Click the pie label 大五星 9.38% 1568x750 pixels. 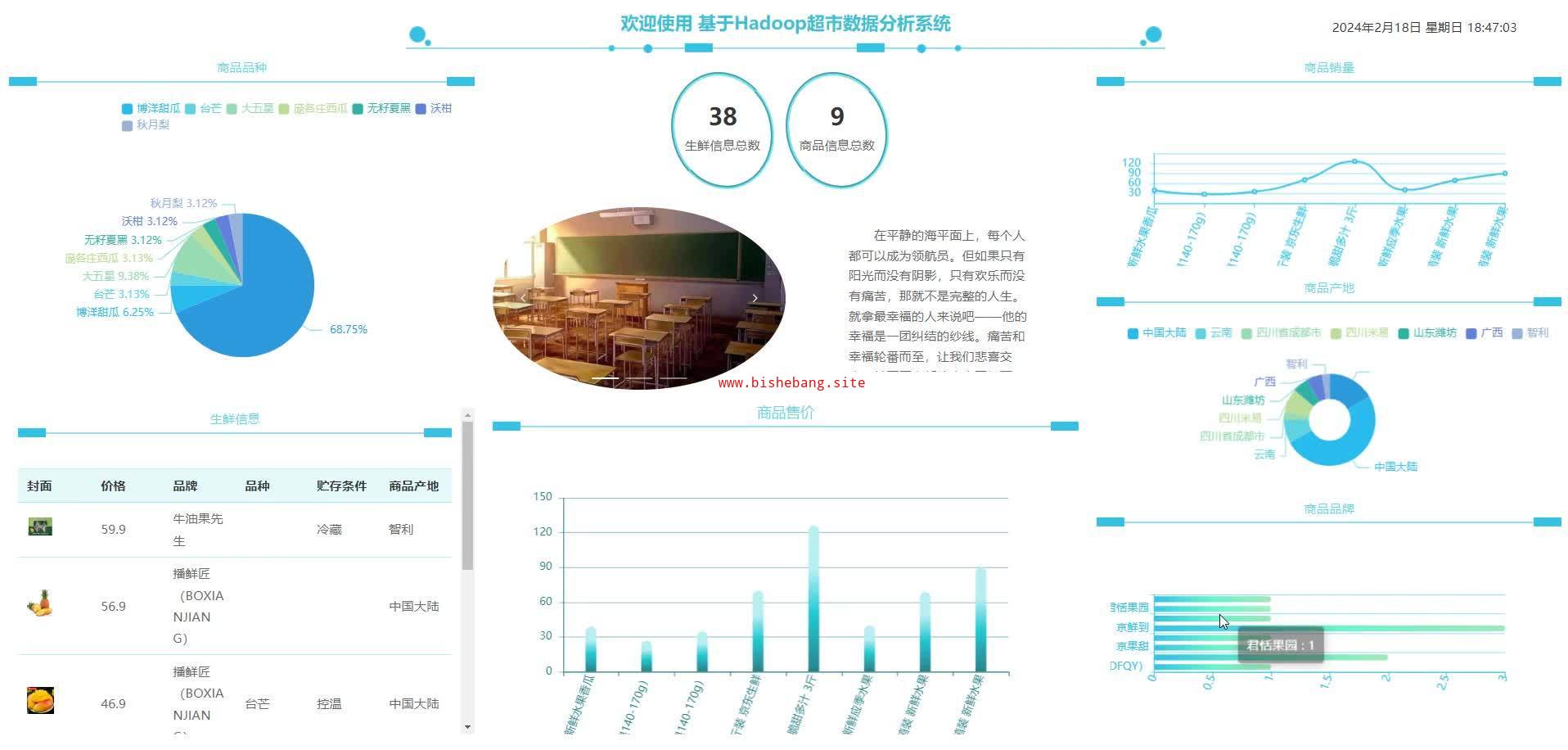click(x=115, y=276)
